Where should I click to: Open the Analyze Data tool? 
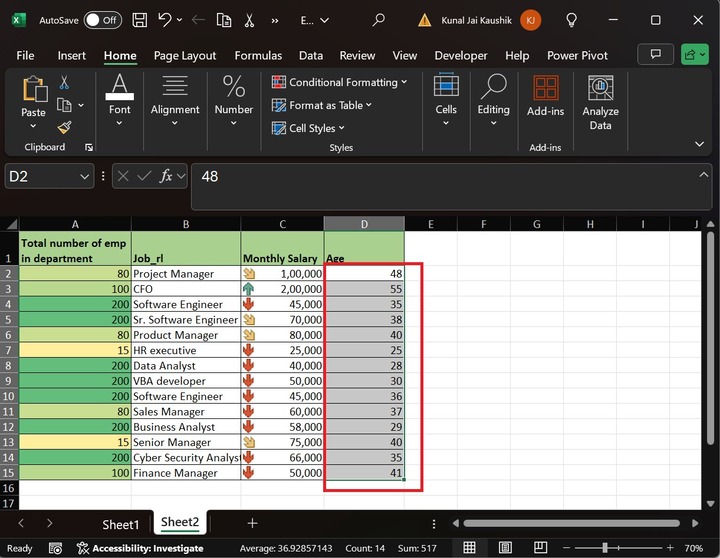(x=600, y=103)
